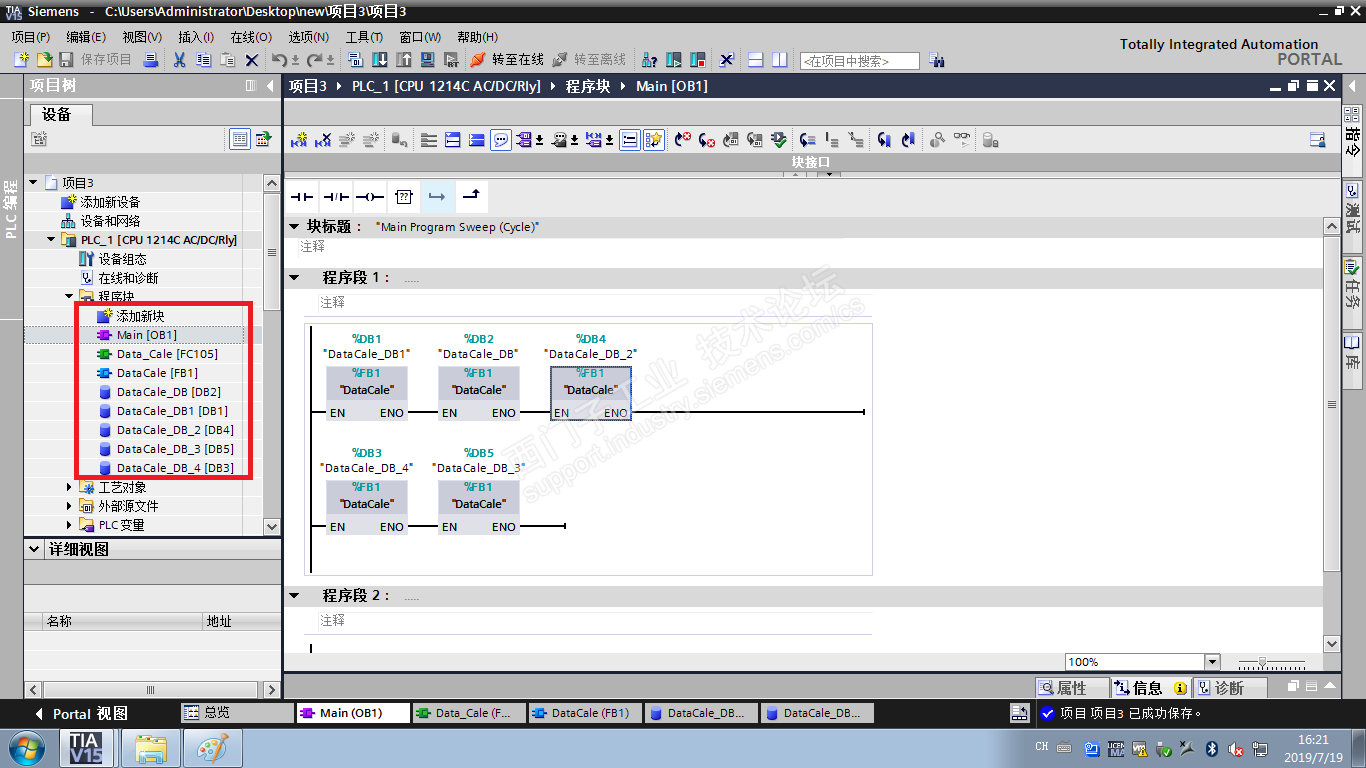Screen dimensions: 1366x768
Task: Insert an empty box instruction
Action: 403,196
